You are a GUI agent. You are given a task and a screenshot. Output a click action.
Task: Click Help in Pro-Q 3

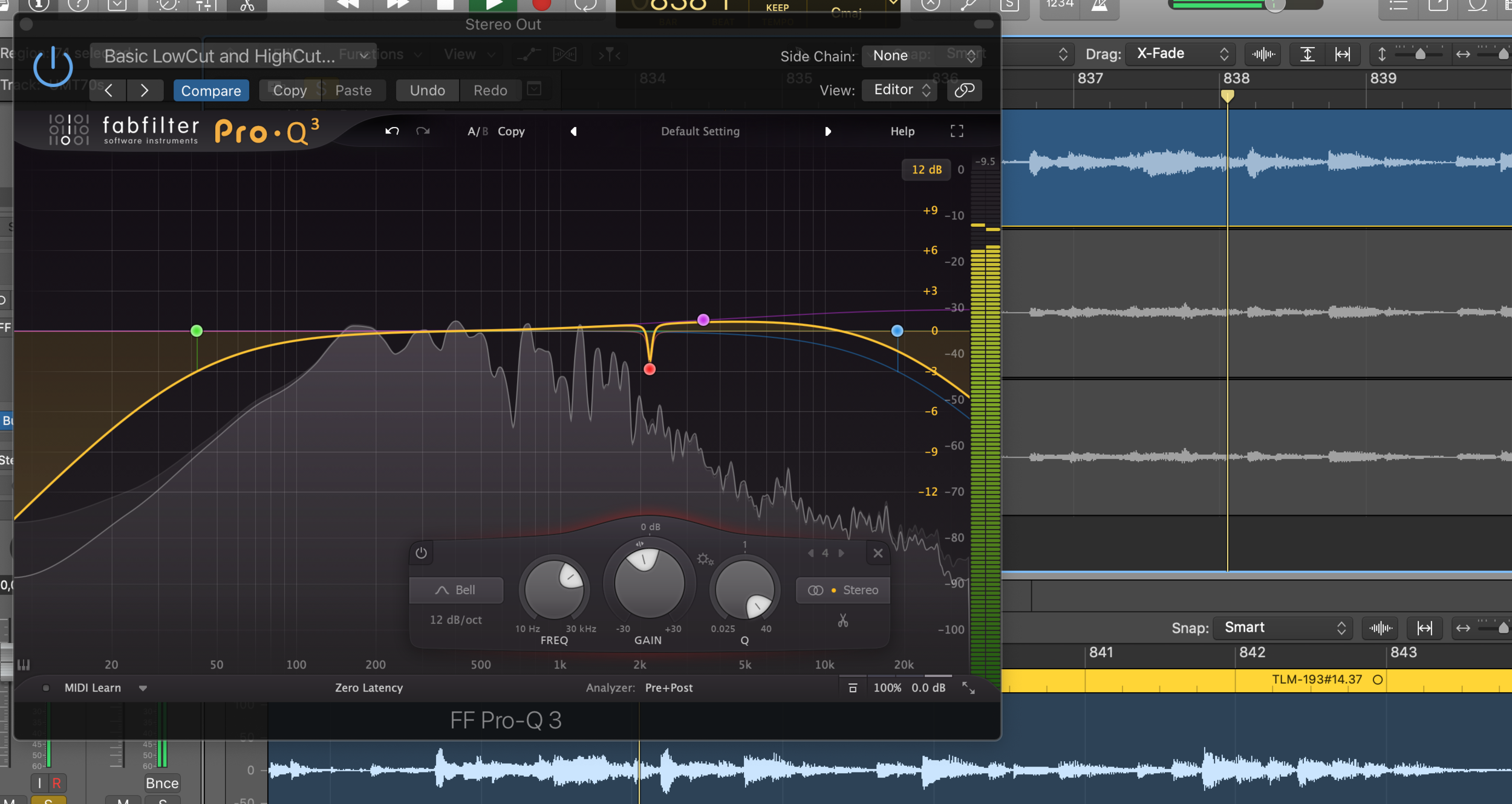(x=902, y=131)
